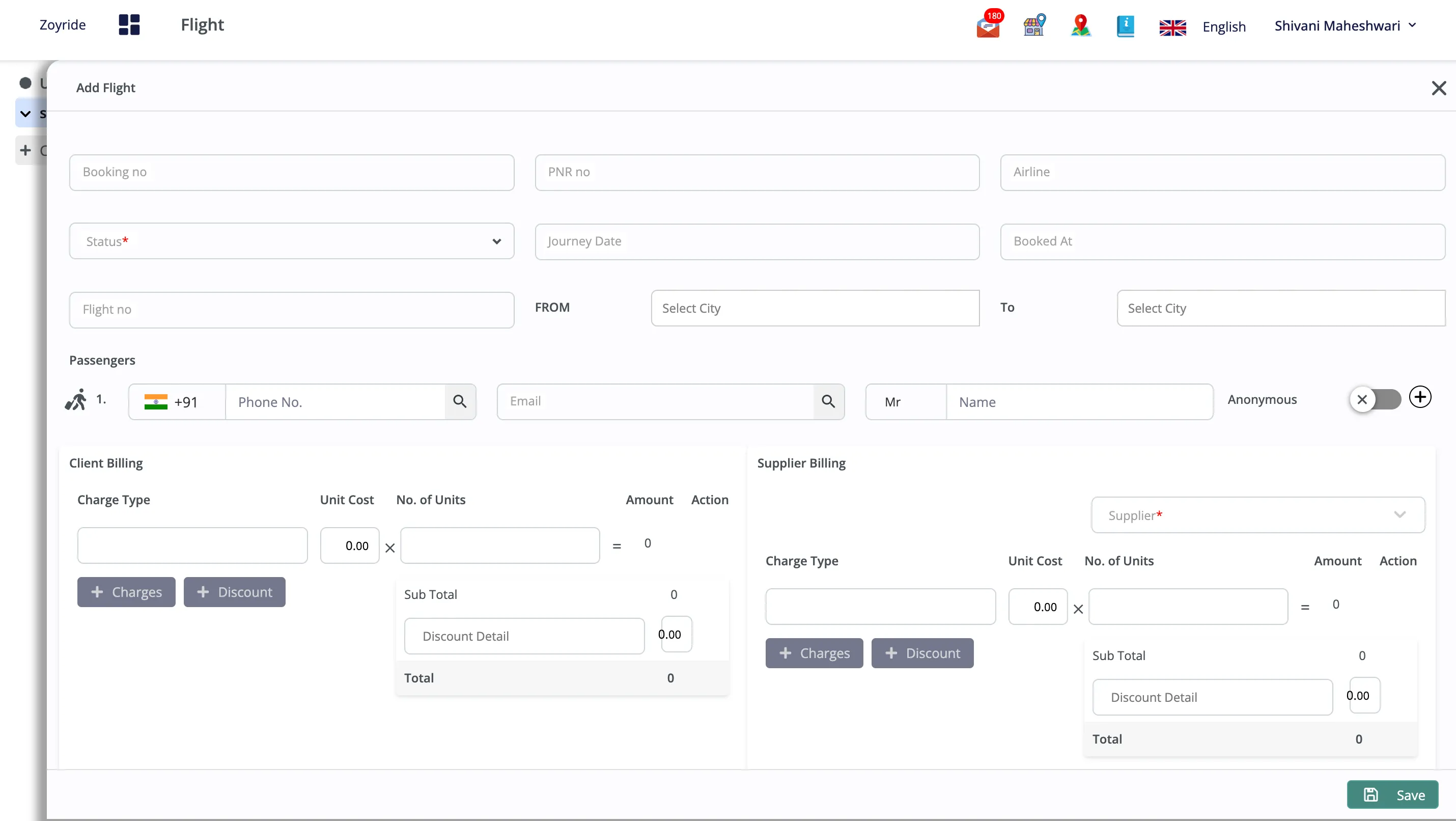The width and height of the screenshot is (1456, 821).
Task: Collapse the sidebar chevron item
Action: click(x=25, y=114)
